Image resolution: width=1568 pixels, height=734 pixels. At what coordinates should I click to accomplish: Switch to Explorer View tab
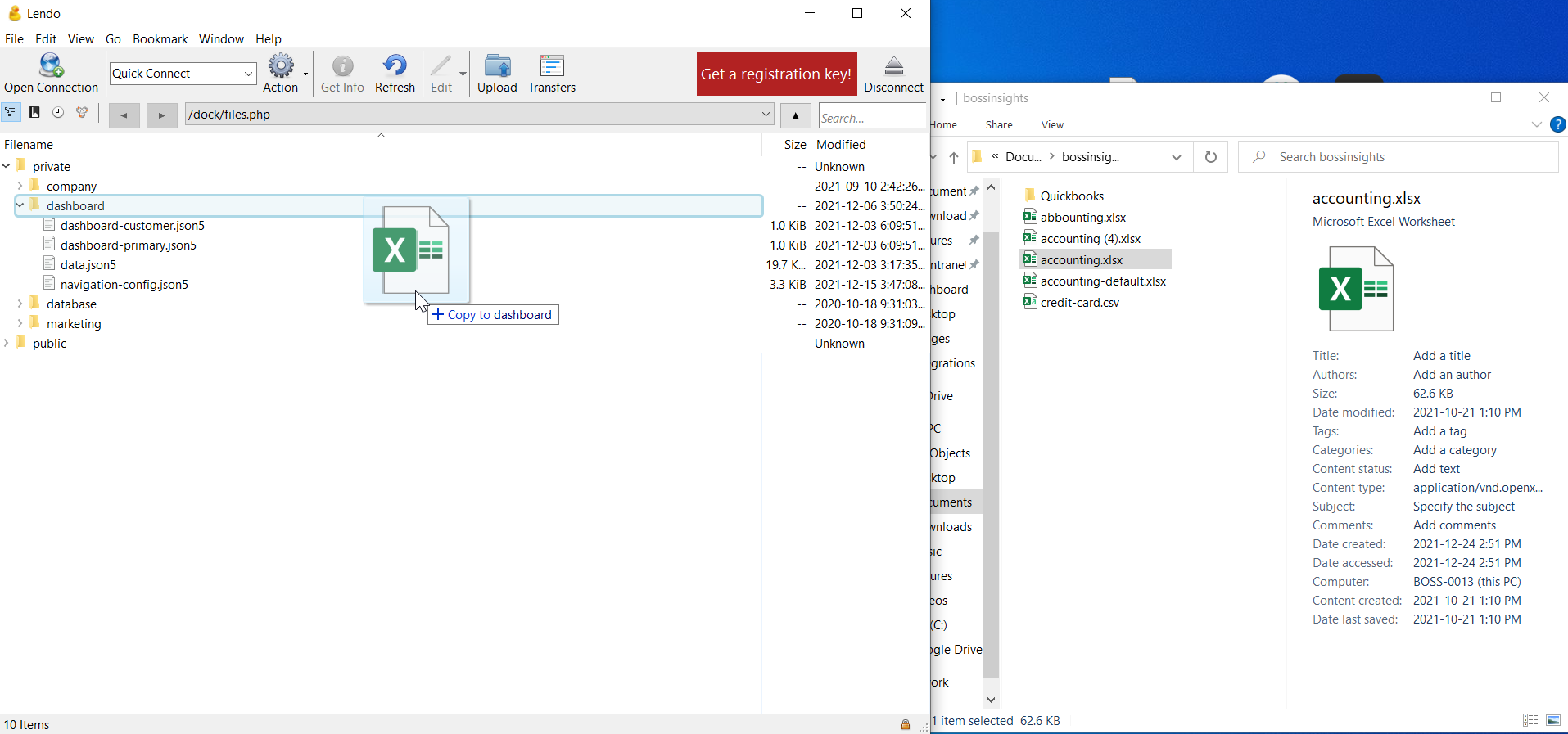pyautogui.click(x=1052, y=124)
